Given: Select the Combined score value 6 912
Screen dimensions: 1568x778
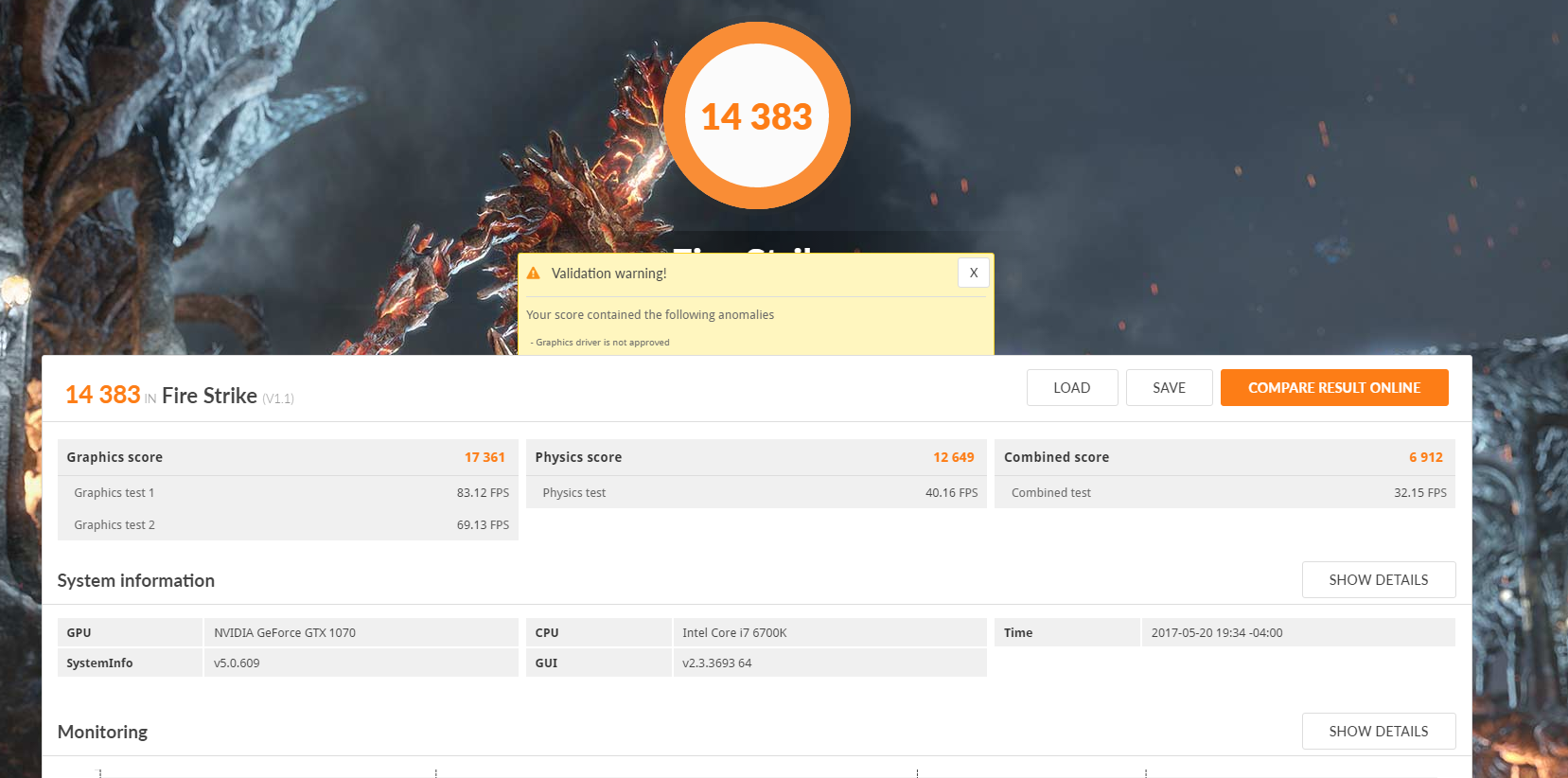Looking at the screenshot, I should pyautogui.click(x=1426, y=457).
